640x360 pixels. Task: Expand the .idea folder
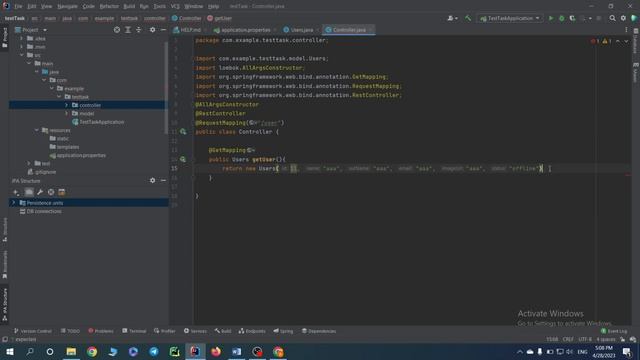[22, 38]
